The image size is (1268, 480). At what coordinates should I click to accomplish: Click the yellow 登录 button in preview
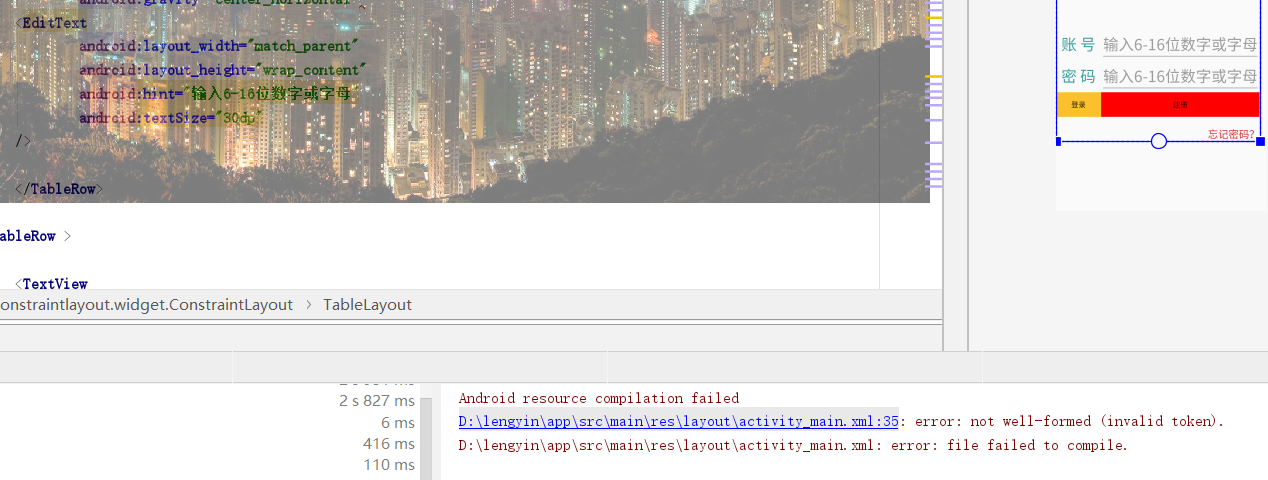(x=1078, y=105)
